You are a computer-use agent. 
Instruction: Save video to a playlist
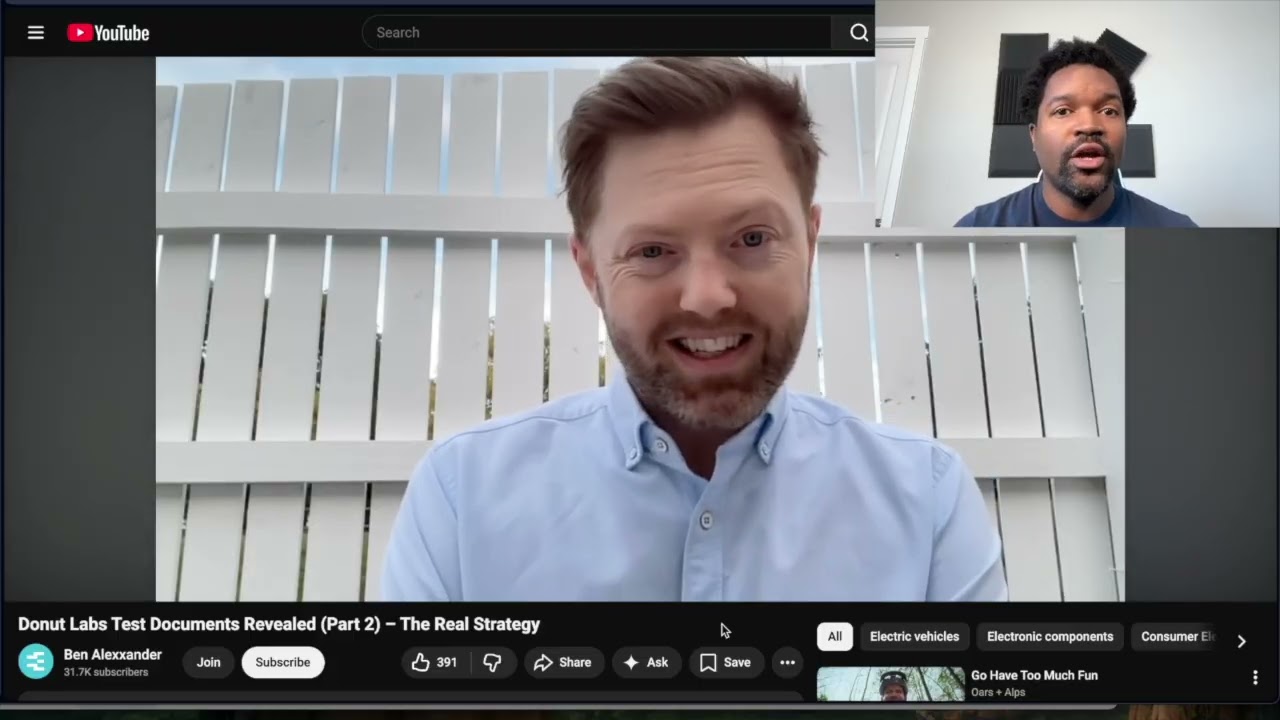(x=725, y=662)
